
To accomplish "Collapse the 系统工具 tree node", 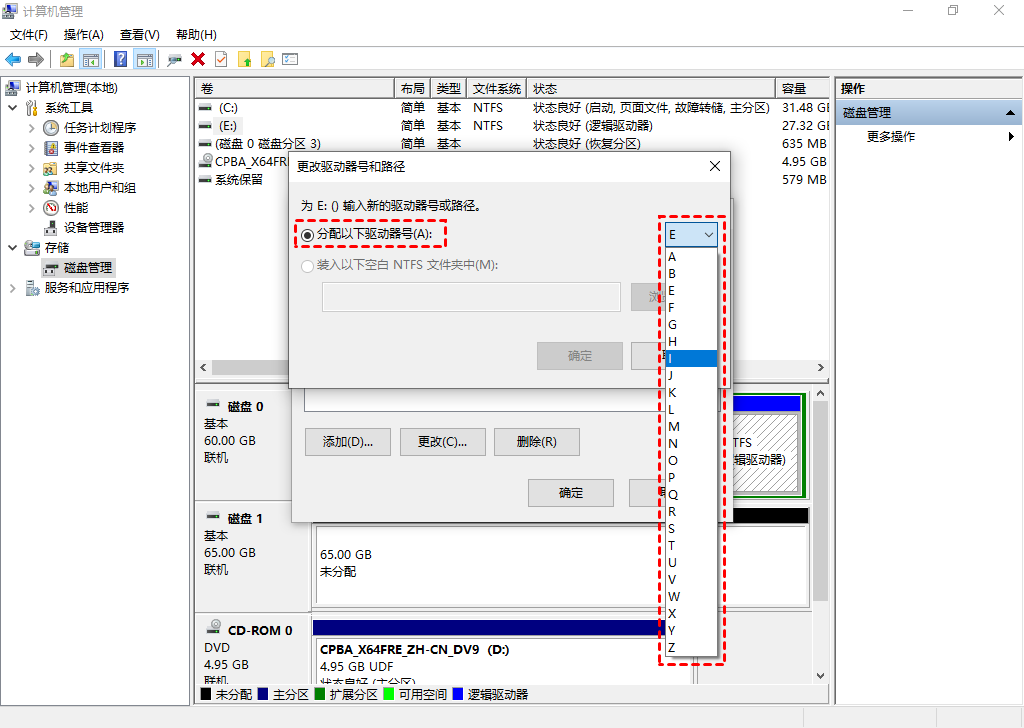I will (x=12, y=107).
